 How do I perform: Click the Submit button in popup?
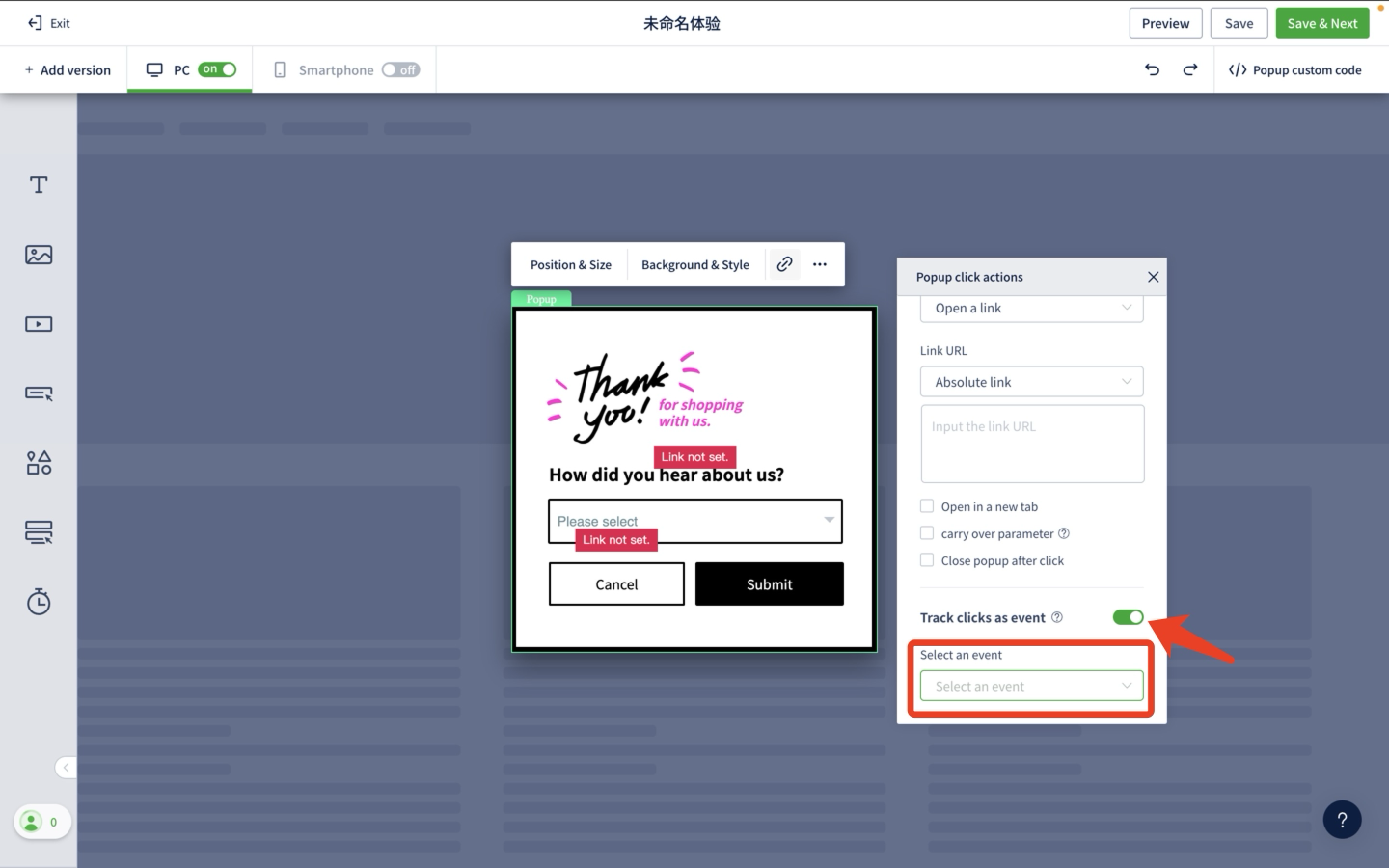770,584
